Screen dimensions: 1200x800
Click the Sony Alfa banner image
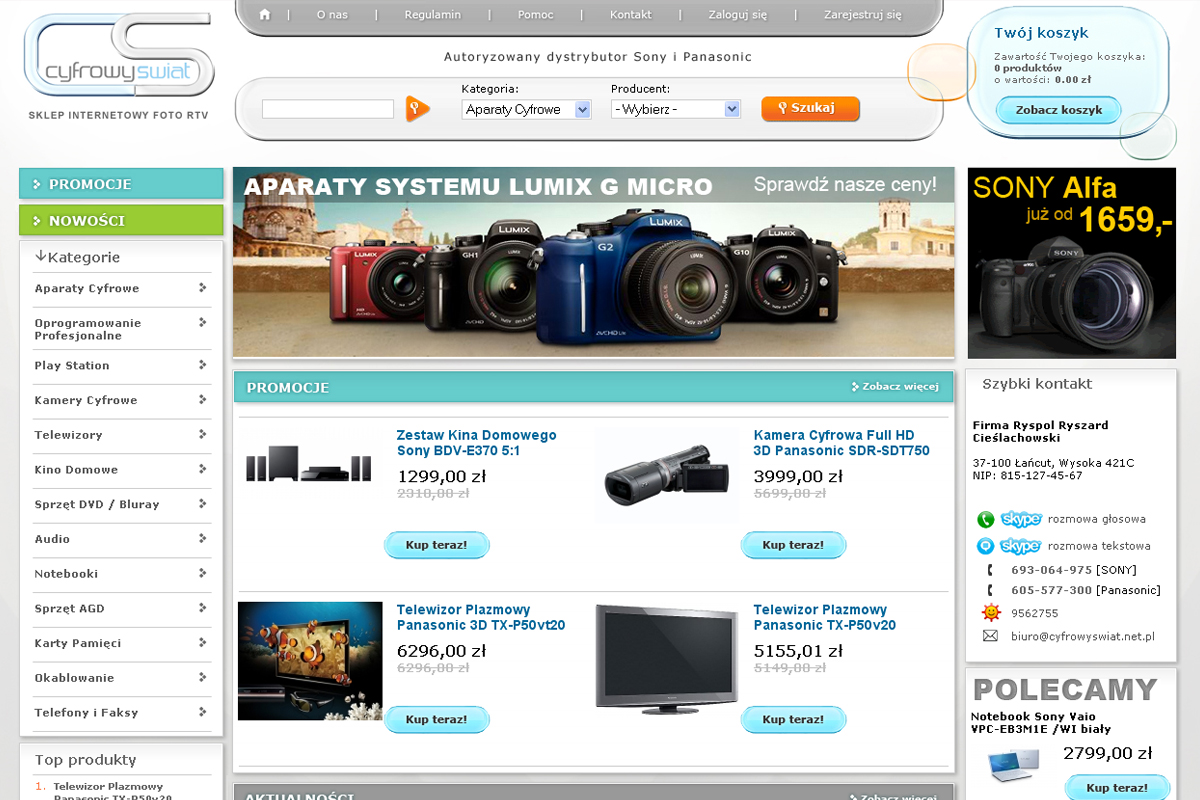(x=1071, y=263)
